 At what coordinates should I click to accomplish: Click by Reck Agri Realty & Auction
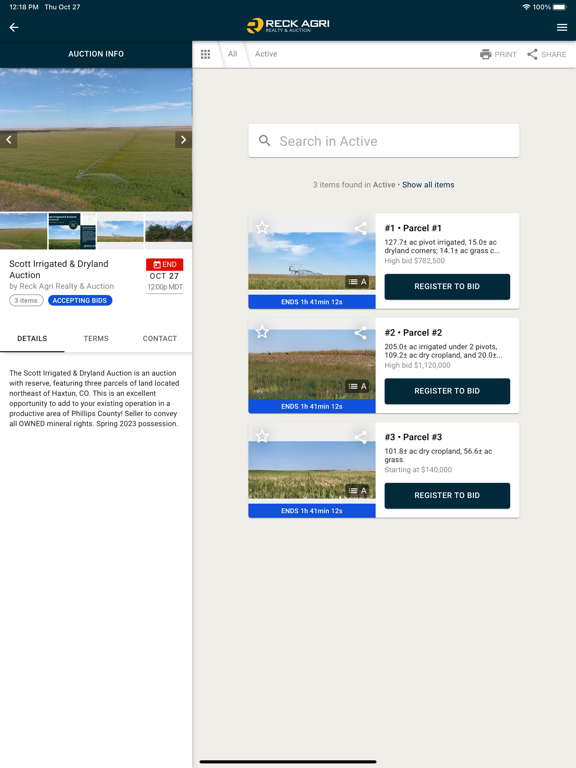[x=62, y=286]
